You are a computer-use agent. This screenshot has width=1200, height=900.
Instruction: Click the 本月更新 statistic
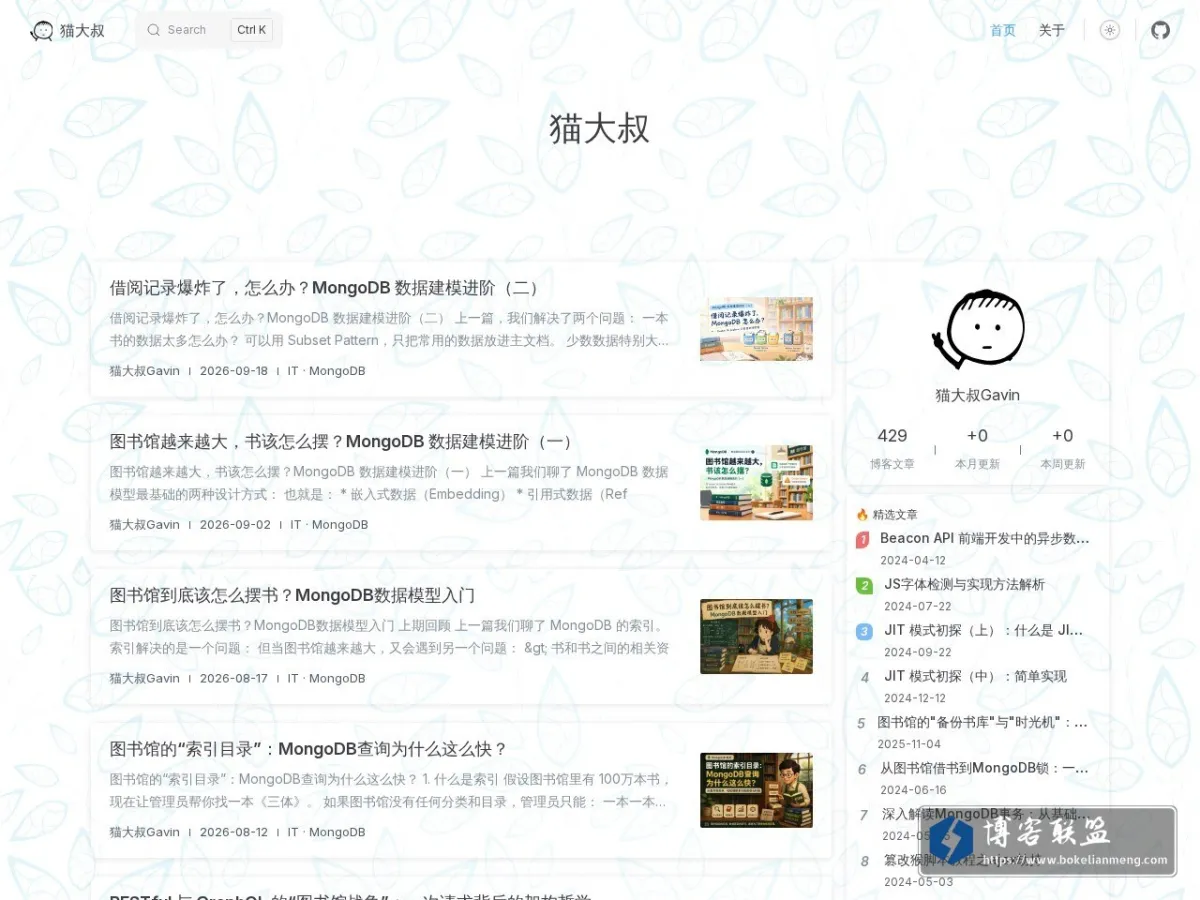point(977,448)
